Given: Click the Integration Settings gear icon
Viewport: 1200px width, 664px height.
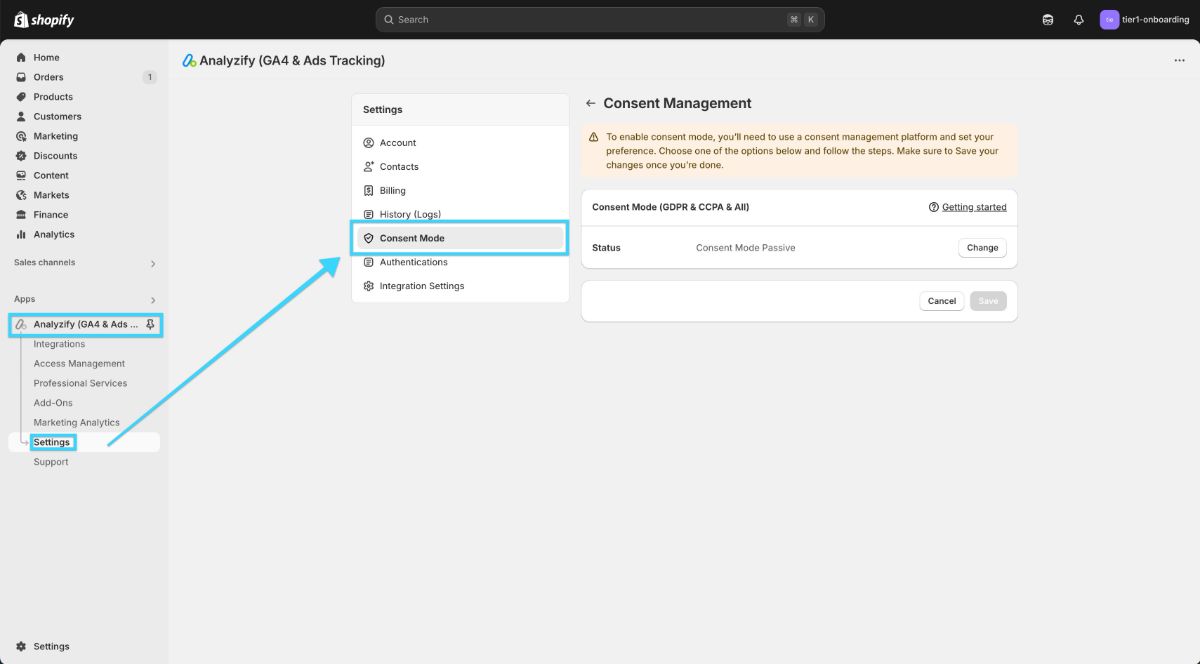Looking at the screenshot, I should pyautogui.click(x=369, y=286).
